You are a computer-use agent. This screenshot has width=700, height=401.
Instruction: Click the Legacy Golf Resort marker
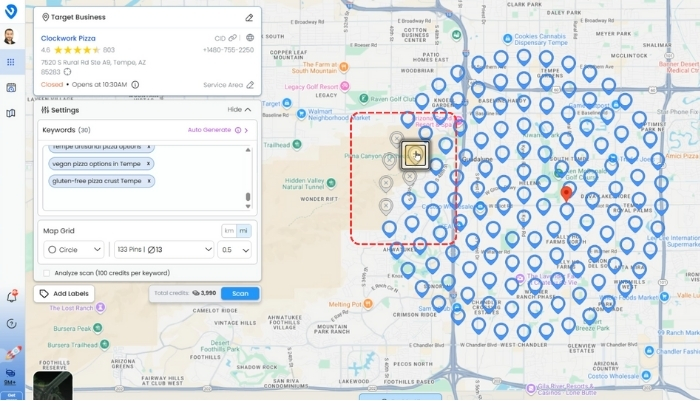[x=345, y=87]
